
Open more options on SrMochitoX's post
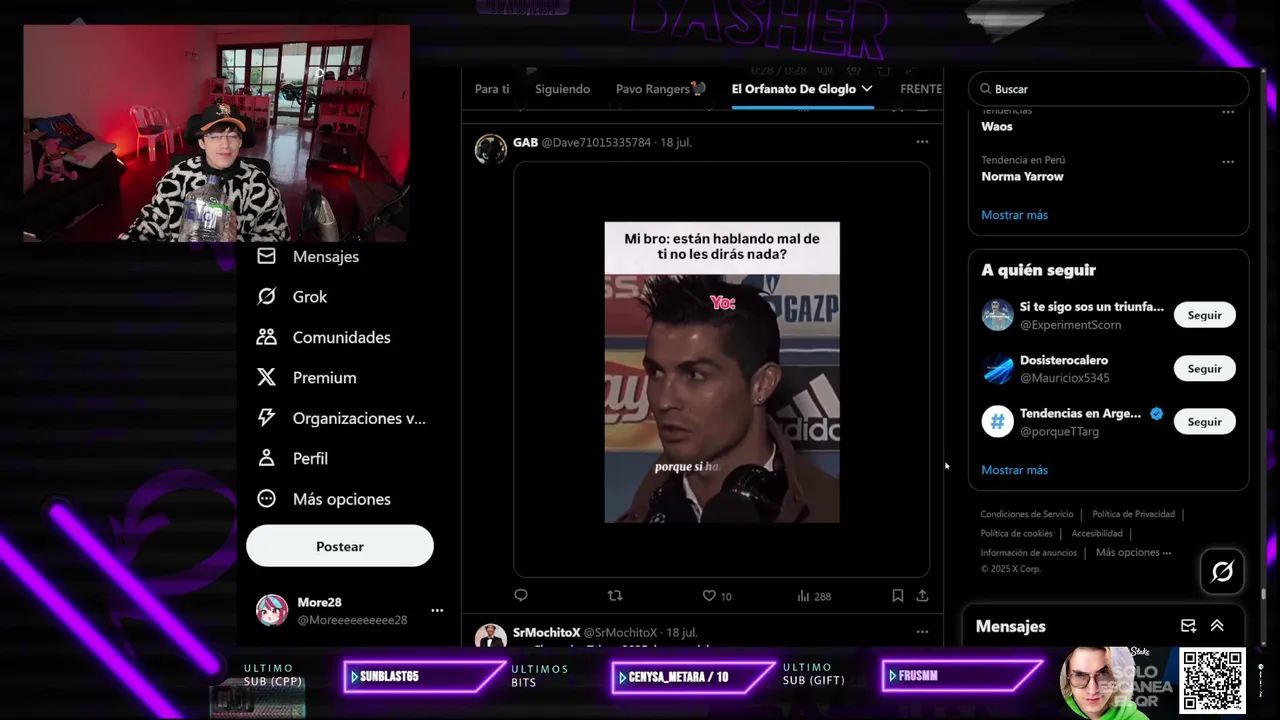click(922, 632)
